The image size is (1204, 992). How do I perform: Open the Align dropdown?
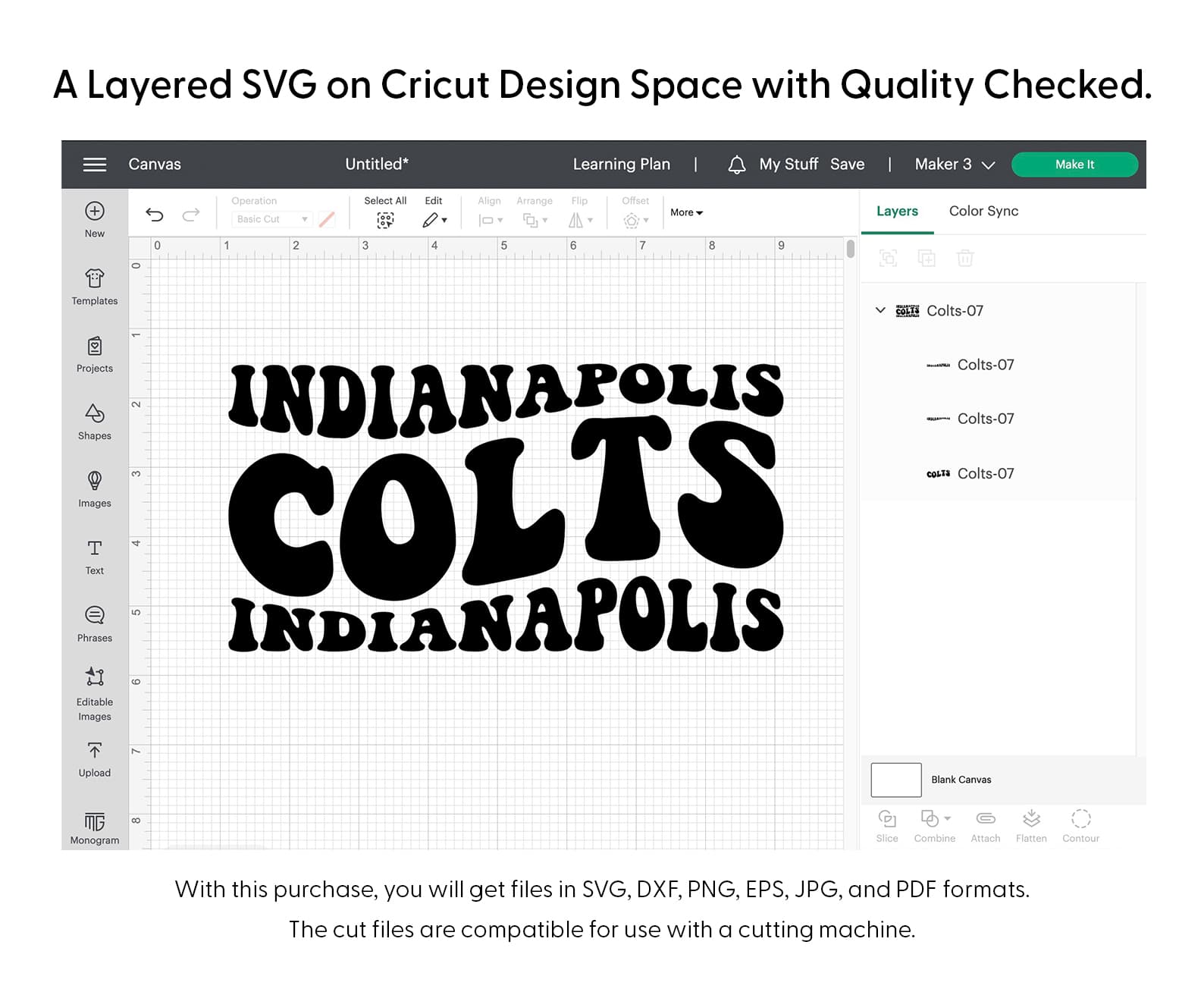491,221
